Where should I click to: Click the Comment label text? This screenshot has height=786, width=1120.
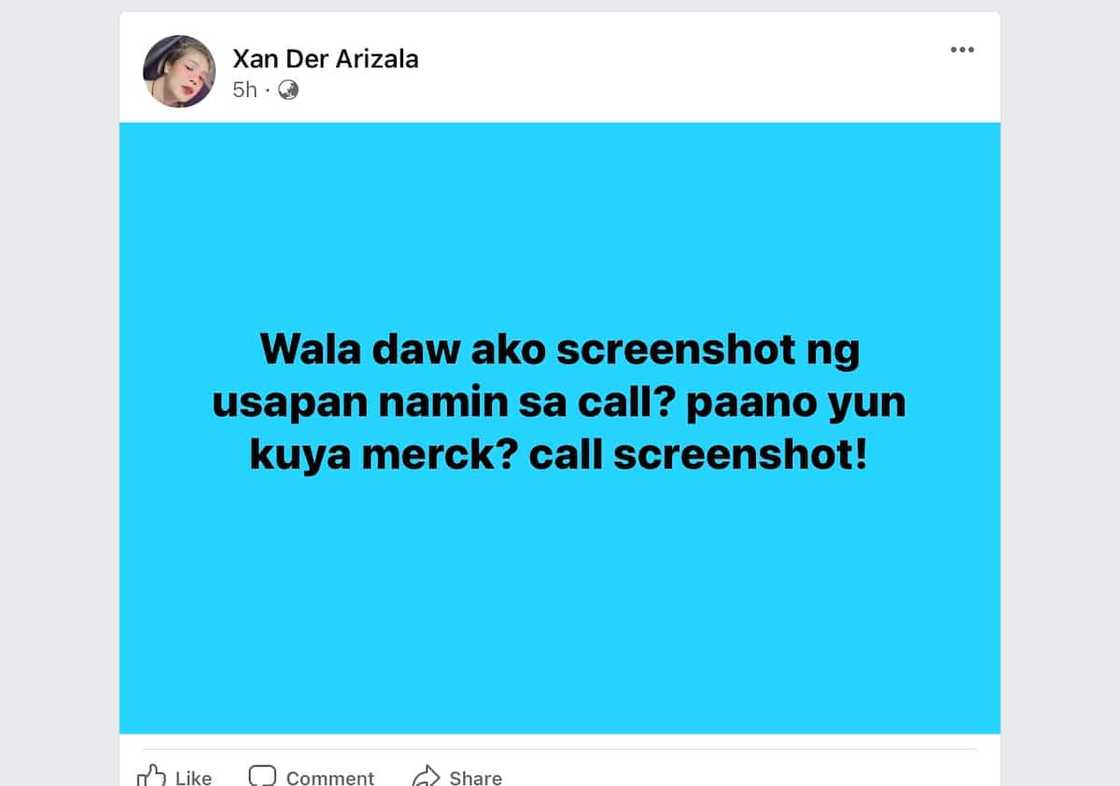330,777
